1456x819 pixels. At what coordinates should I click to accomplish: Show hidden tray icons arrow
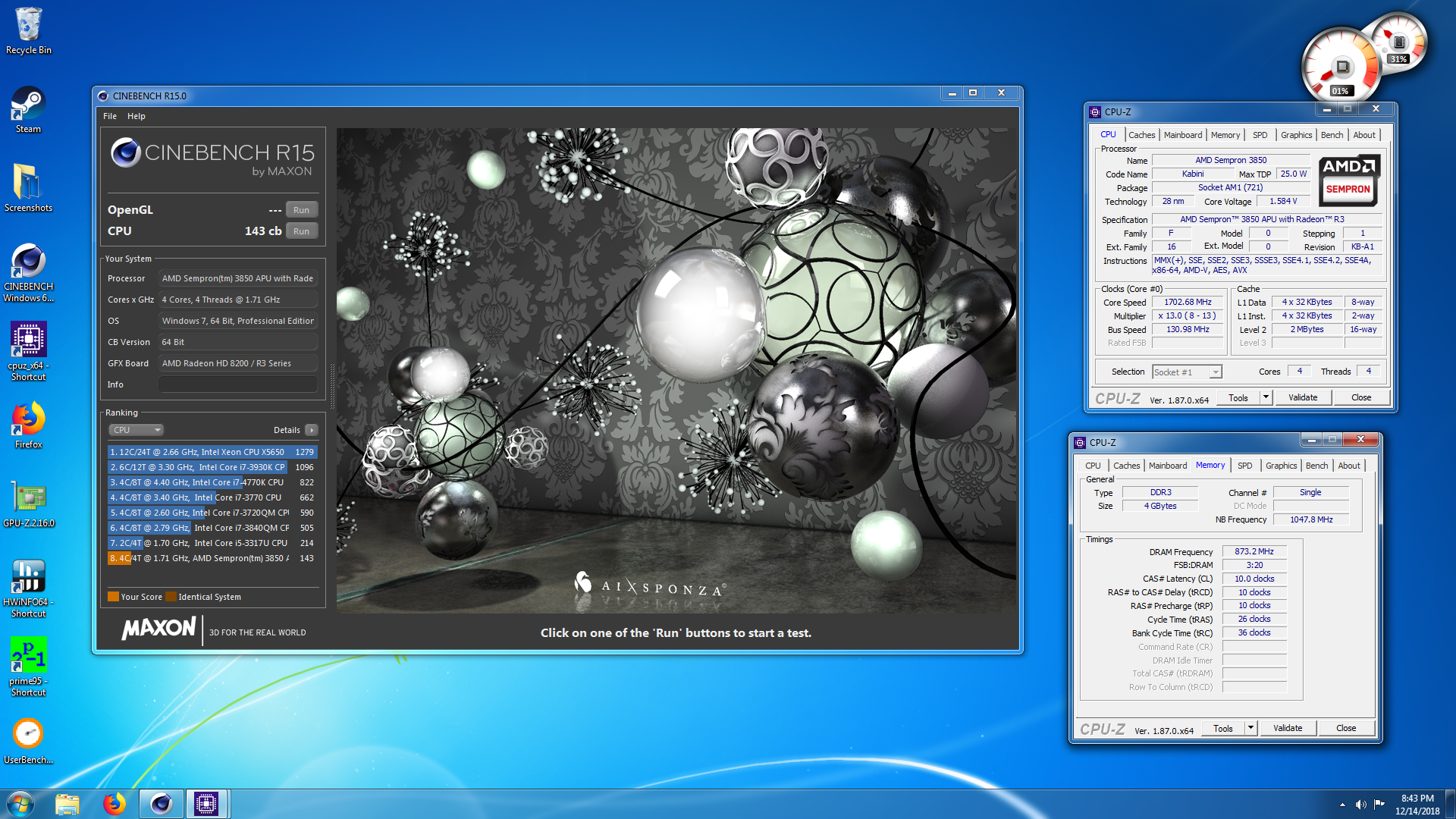[x=1342, y=805]
